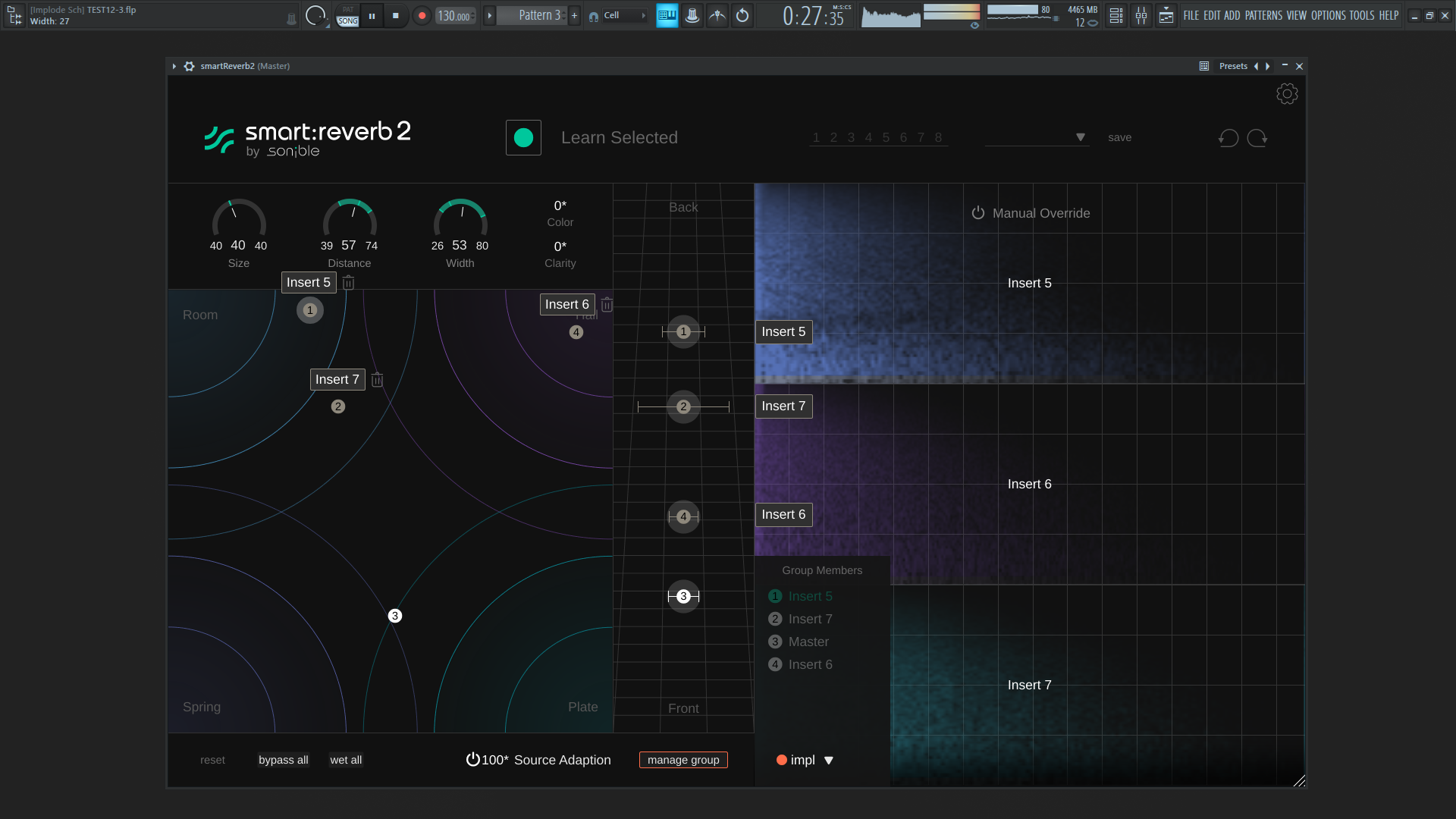Viewport: 1456px width, 819px height.
Task: Open the PATTERNS menu
Action: (x=1263, y=15)
